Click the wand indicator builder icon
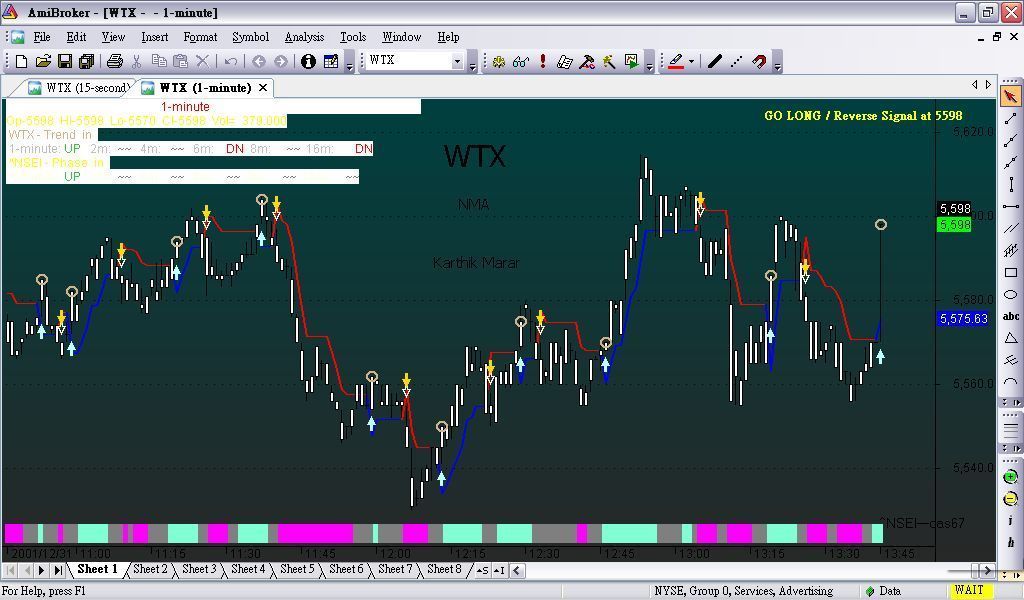Screen dimensions: 1024x600 [x=609, y=61]
